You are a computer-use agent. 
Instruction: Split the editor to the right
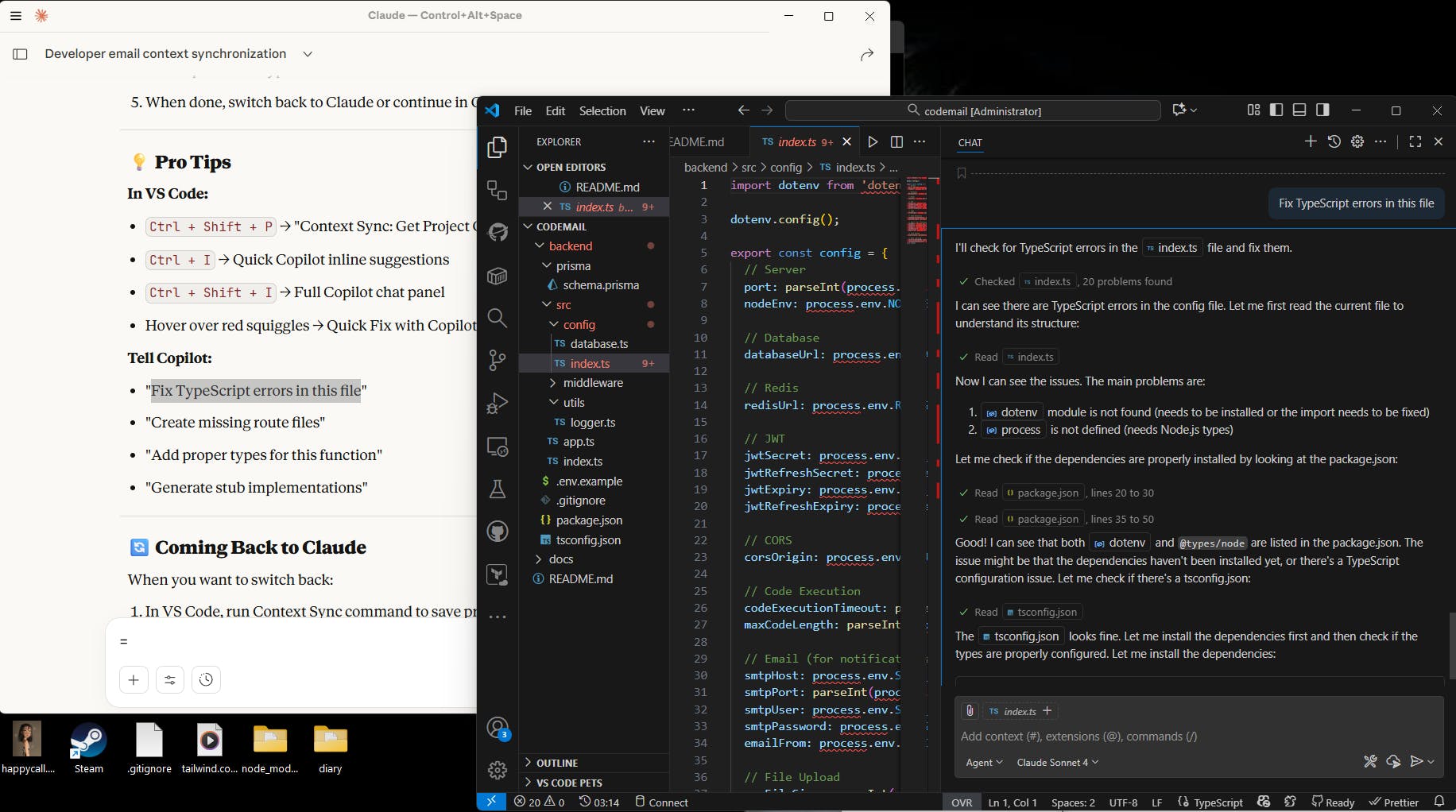896,141
